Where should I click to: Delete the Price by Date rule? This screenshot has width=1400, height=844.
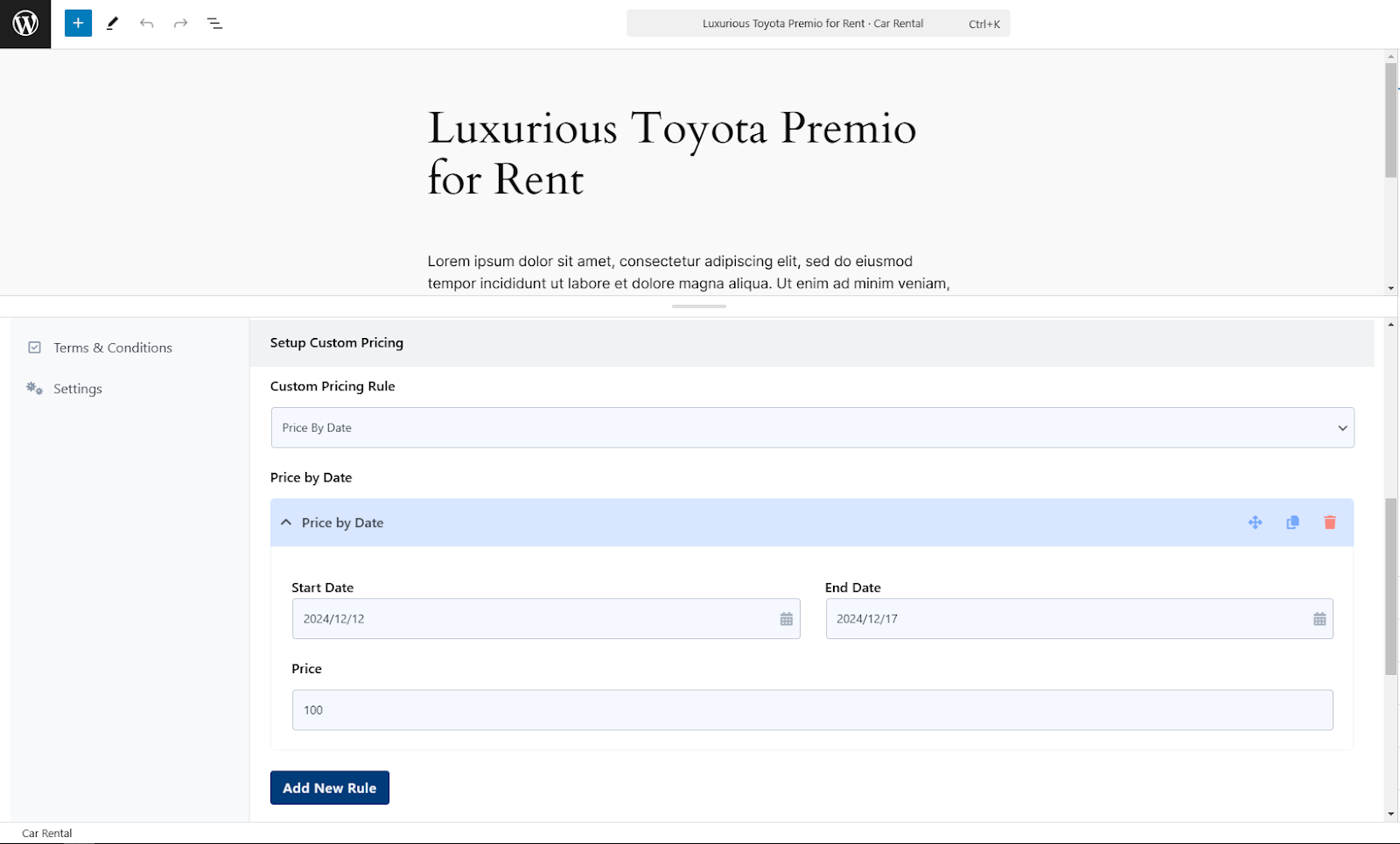pyautogui.click(x=1330, y=523)
